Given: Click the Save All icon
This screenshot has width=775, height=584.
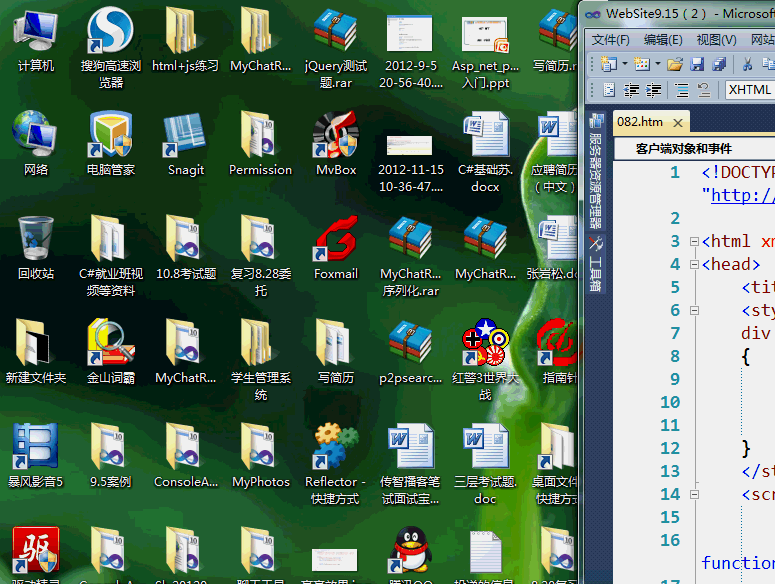Looking at the screenshot, I should (x=718, y=64).
